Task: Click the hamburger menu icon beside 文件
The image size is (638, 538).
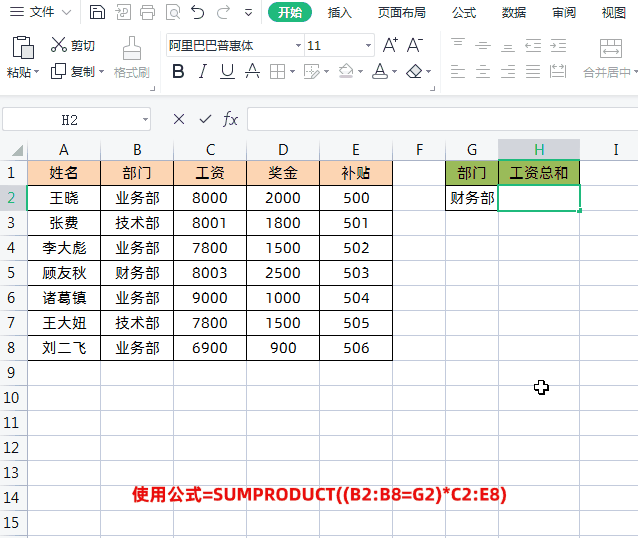Action: pos(17,12)
